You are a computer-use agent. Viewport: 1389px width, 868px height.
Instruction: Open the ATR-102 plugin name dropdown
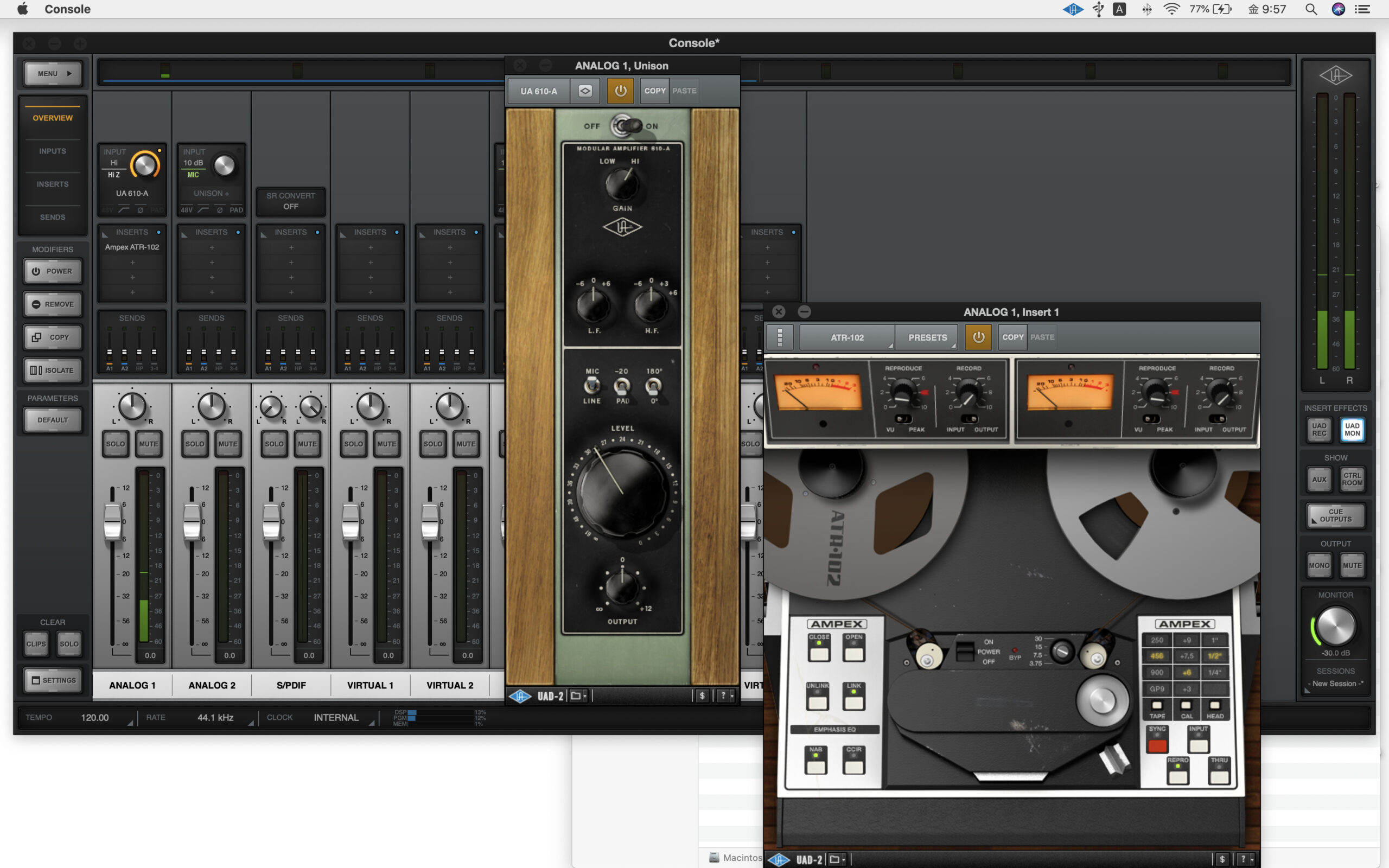[x=847, y=337]
